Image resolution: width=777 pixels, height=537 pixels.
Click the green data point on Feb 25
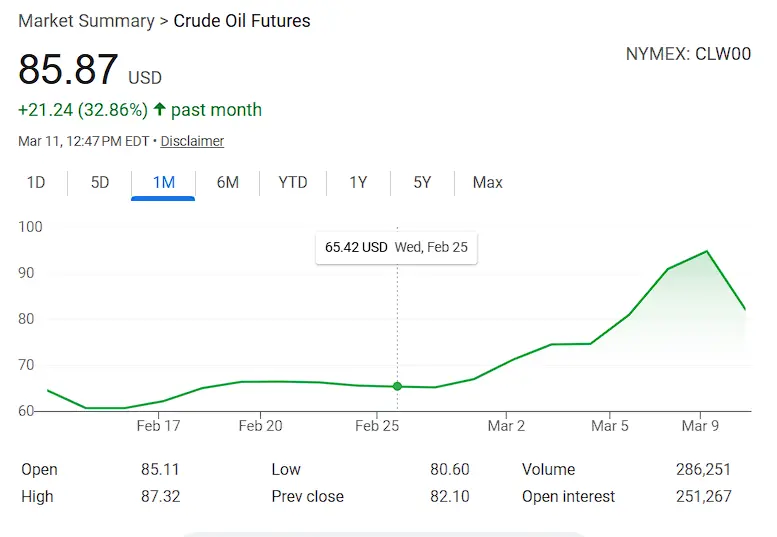pyautogui.click(x=398, y=386)
